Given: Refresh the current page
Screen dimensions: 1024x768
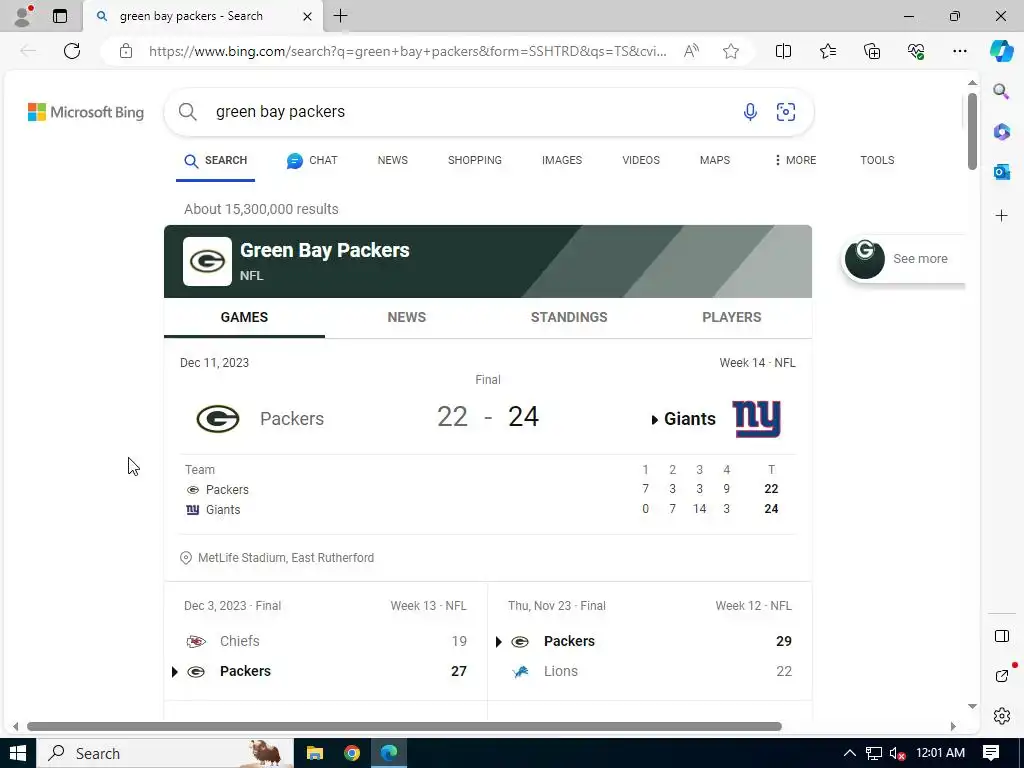Looking at the screenshot, I should click(72, 51).
